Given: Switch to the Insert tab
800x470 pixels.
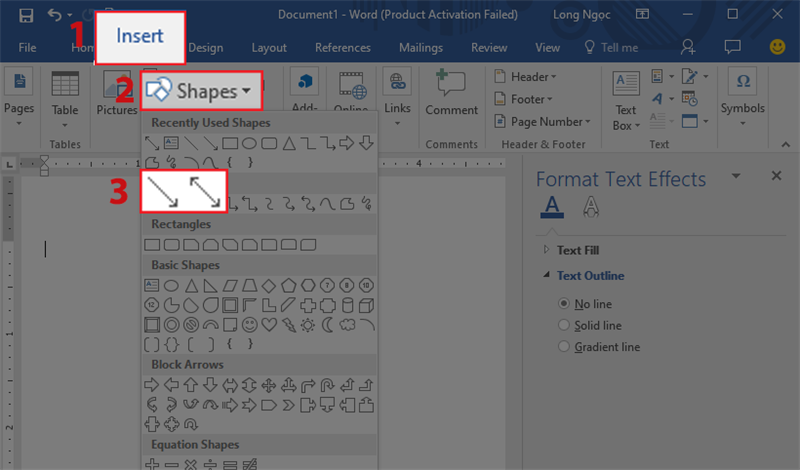Looking at the screenshot, I should click(x=140, y=37).
